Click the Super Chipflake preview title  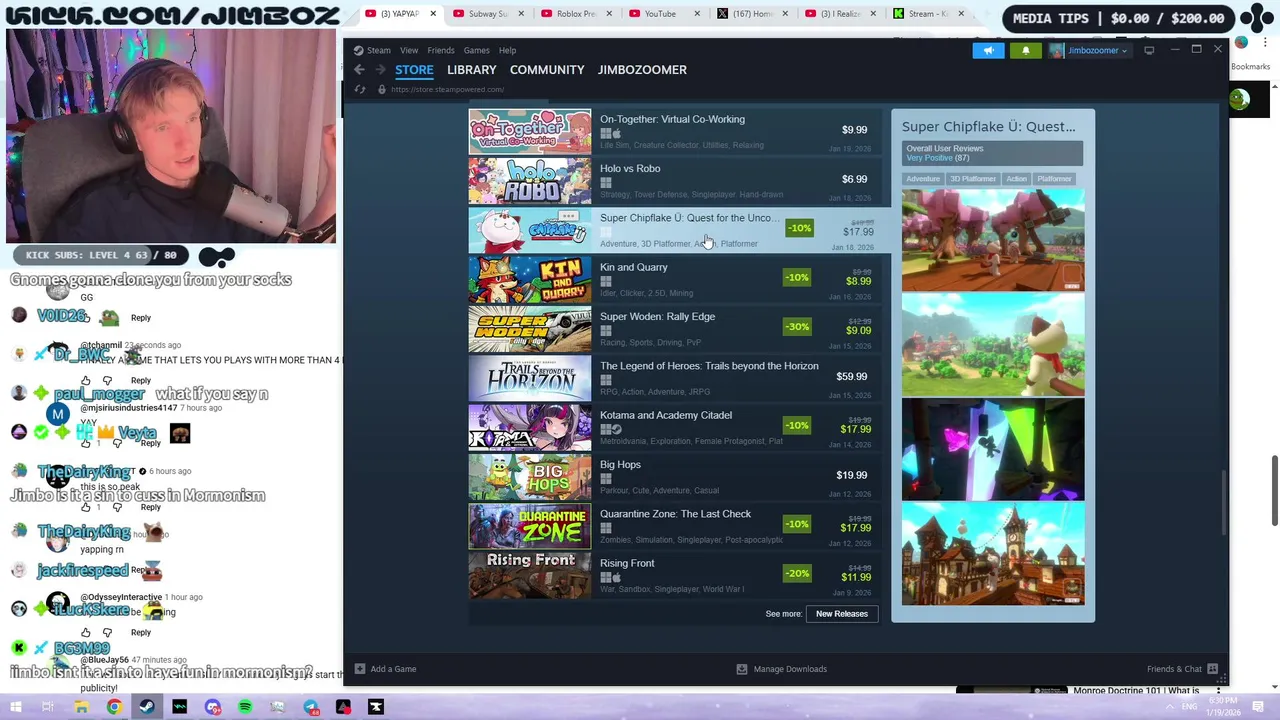click(989, 127)
